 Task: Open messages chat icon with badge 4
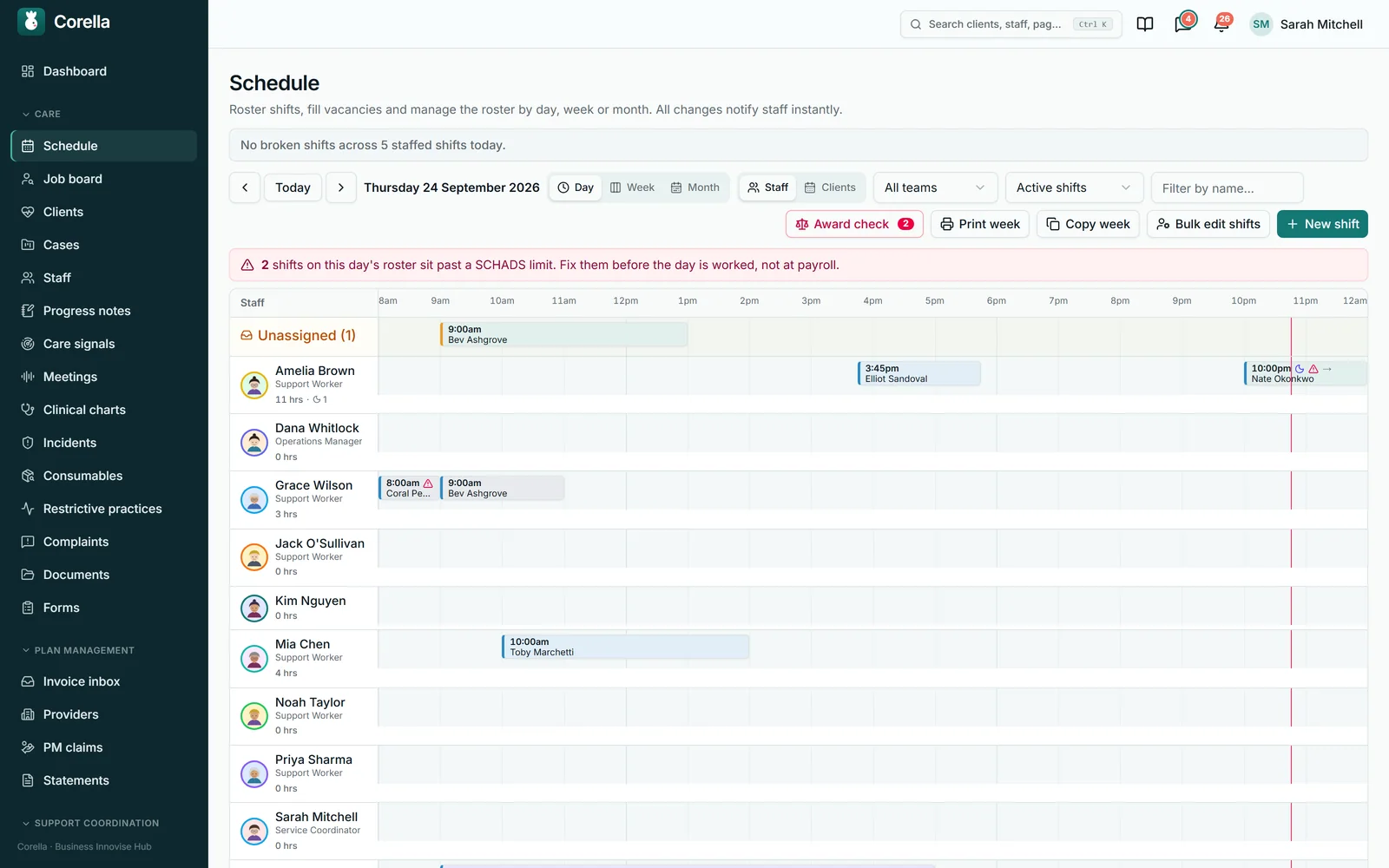tap(1183, 23)
